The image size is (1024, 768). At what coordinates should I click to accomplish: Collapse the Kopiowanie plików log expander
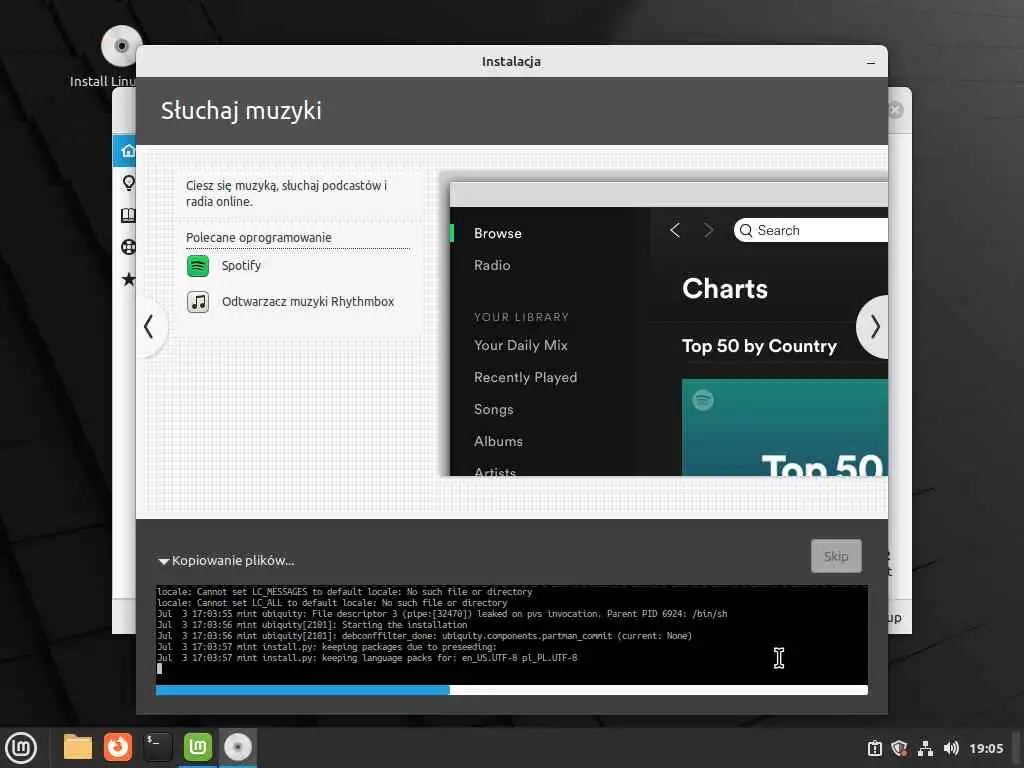(163, 561)
